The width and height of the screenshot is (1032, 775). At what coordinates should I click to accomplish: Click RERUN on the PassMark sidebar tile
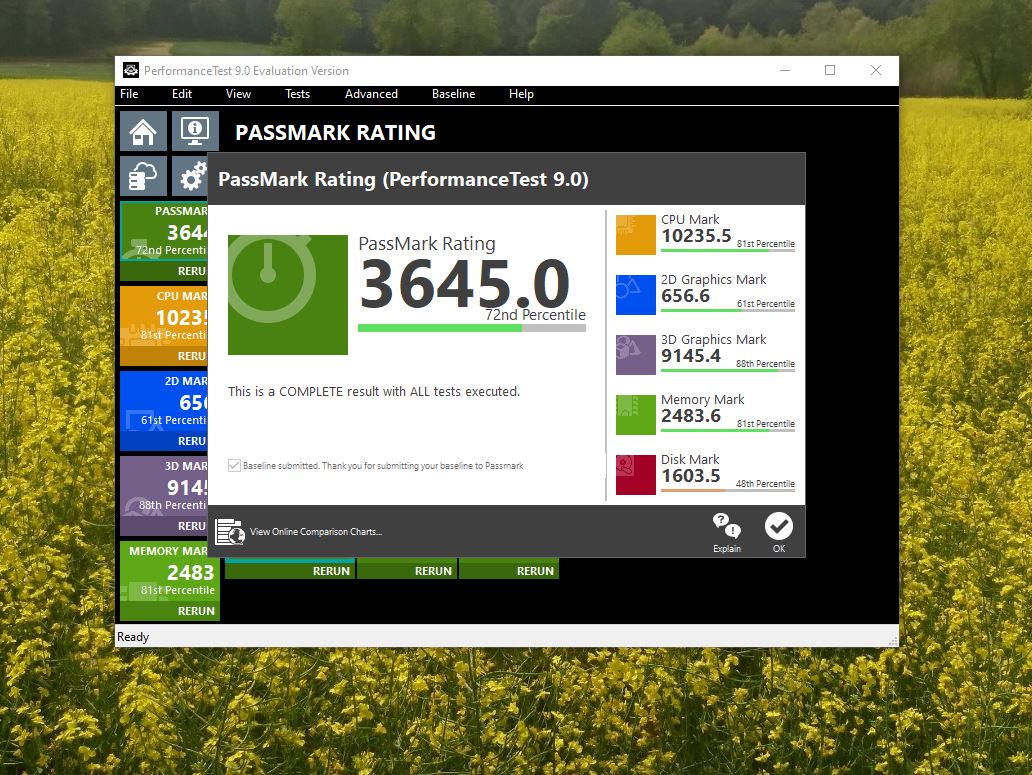(165, 271)
